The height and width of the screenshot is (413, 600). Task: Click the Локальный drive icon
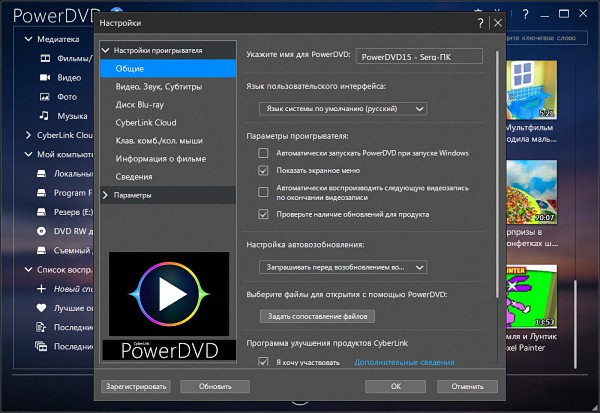point(41,174)
